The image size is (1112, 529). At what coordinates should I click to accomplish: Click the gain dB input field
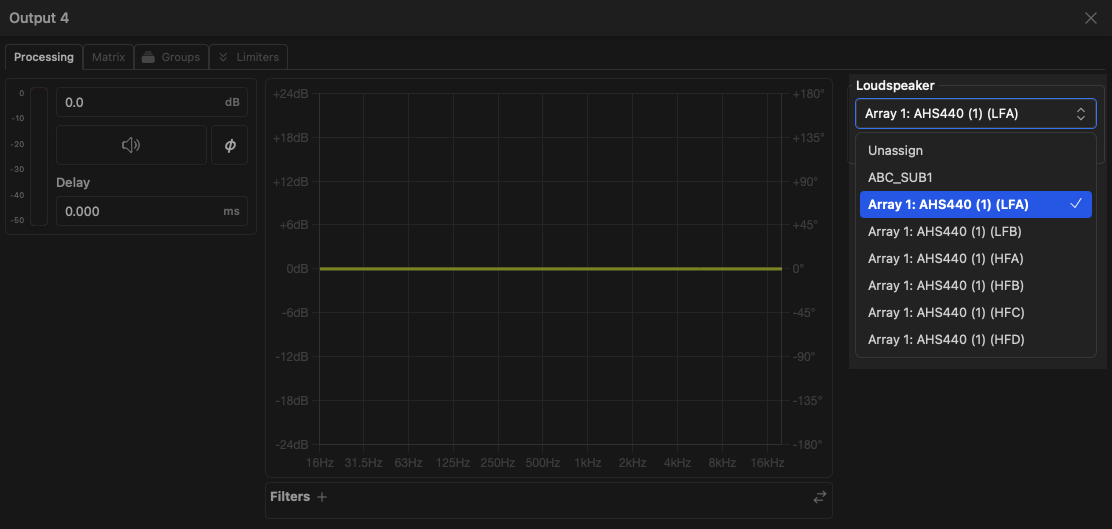pyautogui.click(x=140, y=103)
